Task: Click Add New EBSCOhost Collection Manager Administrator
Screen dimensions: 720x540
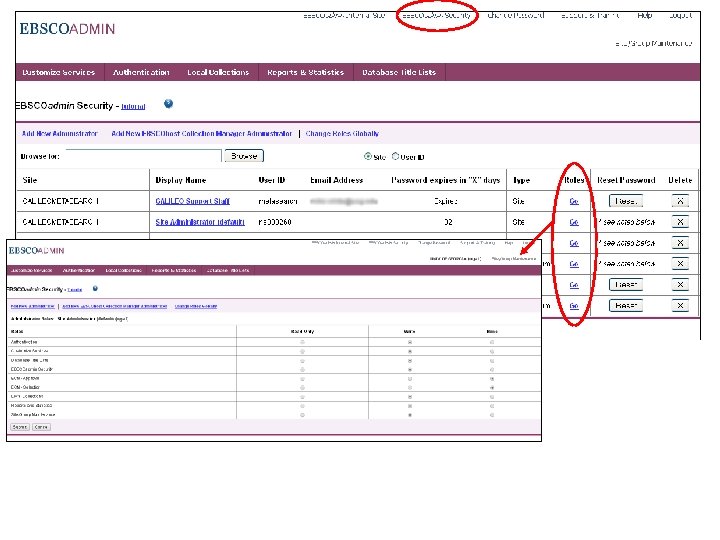Action: 202,134
